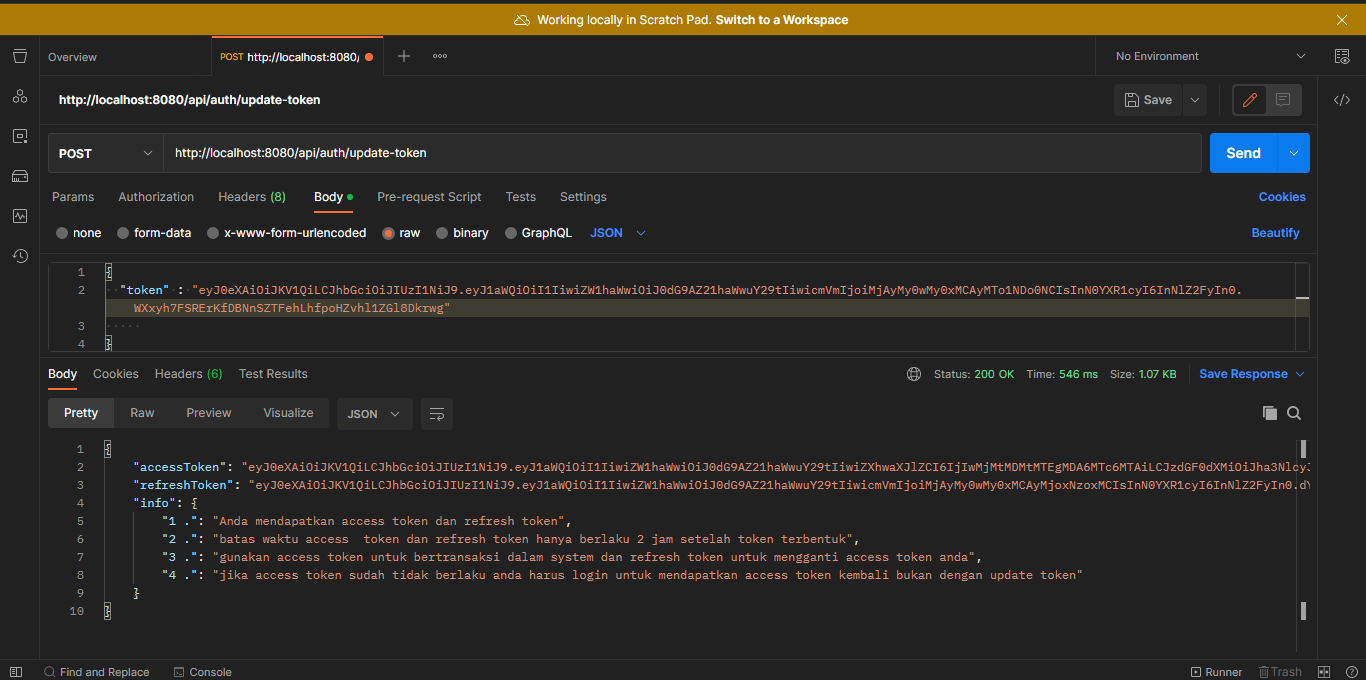Open the Cookies link
The width and height of the screenshot is (1366, 680).
tap(1282, 197)
